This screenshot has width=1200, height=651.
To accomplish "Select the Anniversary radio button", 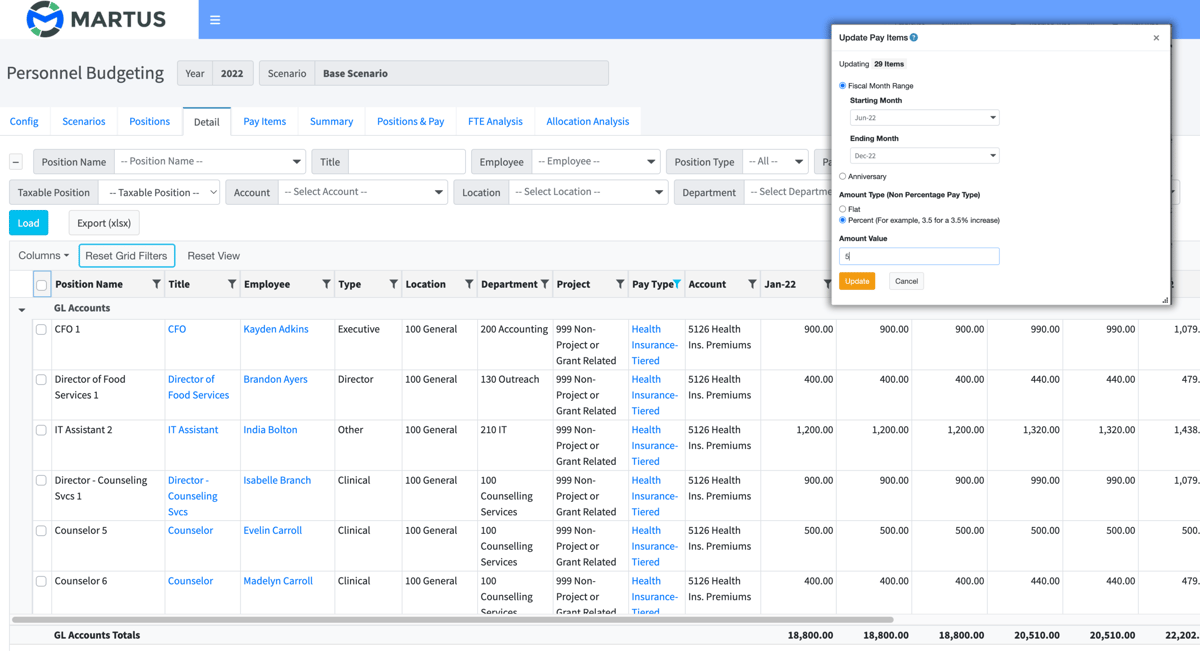I will (x=841, y=174).
